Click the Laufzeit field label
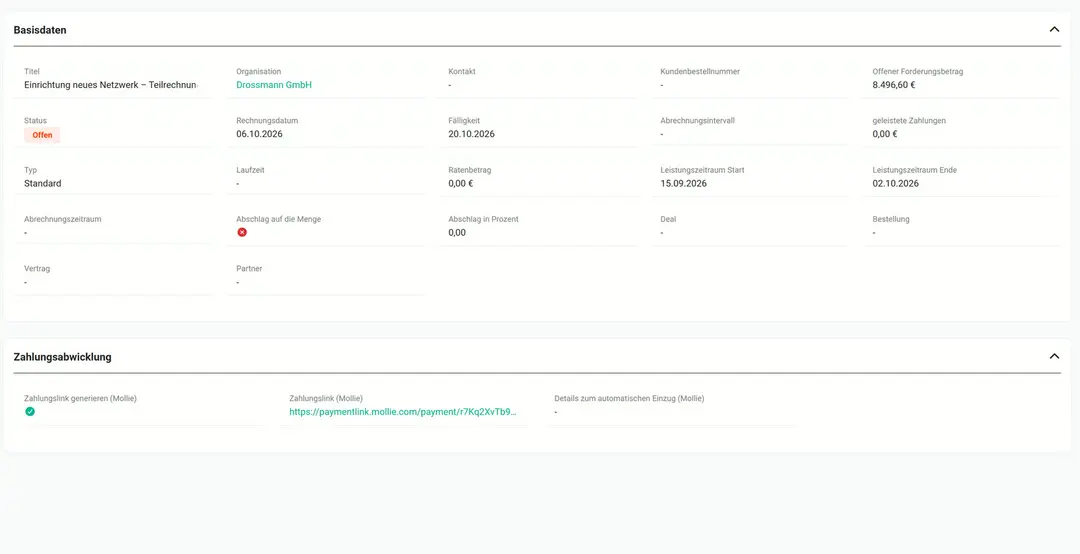Screen dimensions: 1080x554 pyautogui.click(x=250, y=170)
